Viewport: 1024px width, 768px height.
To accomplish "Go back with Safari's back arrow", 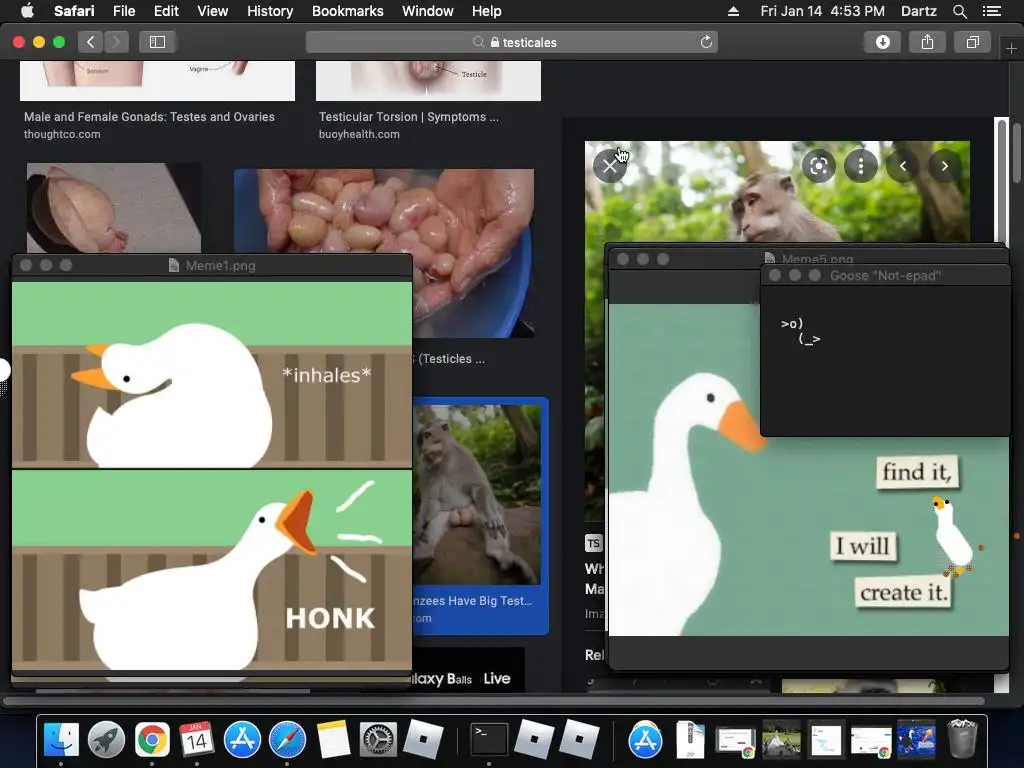I will (x=91, y=42).
